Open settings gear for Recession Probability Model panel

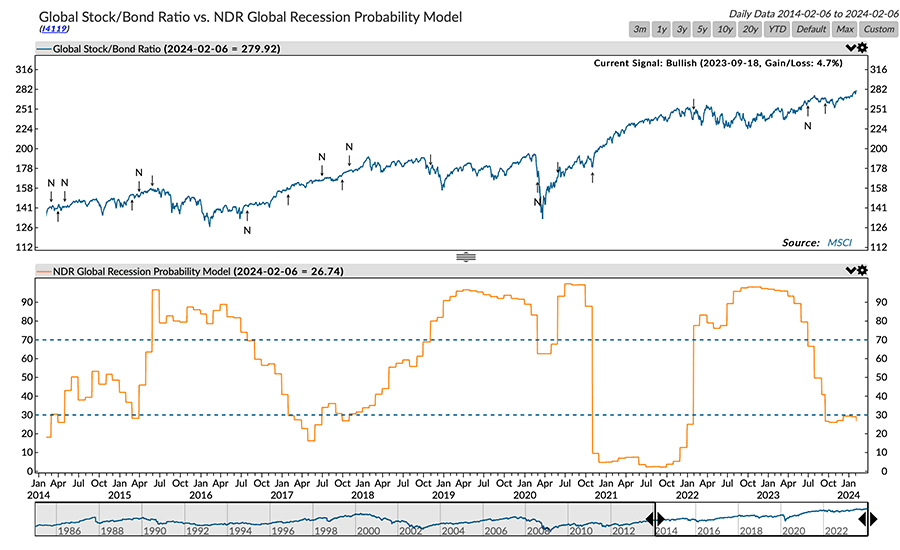coord(863,271)
